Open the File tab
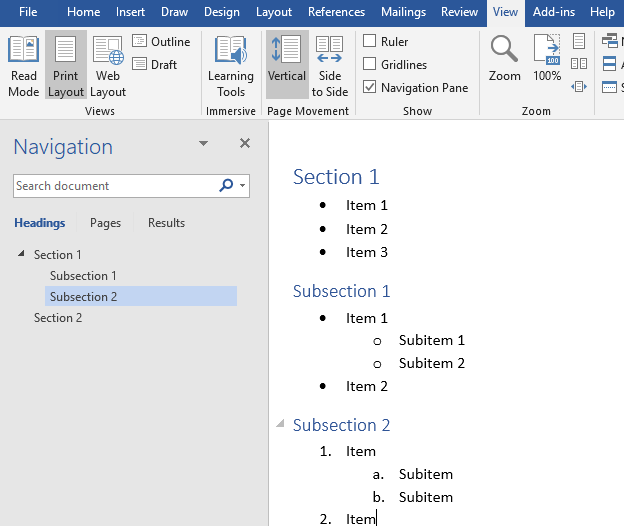The width and height of the screenshot is (624, 526). (28, 12)
